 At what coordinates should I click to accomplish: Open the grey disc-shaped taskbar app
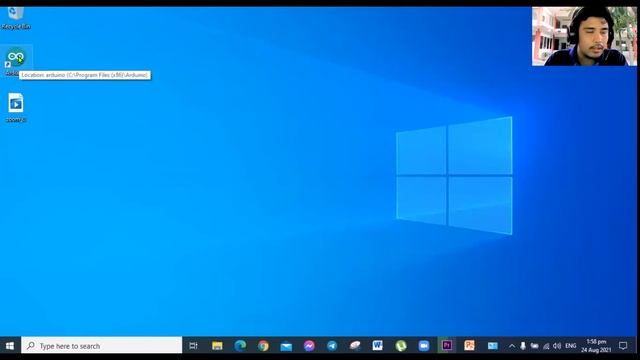(x=355, y=346)
